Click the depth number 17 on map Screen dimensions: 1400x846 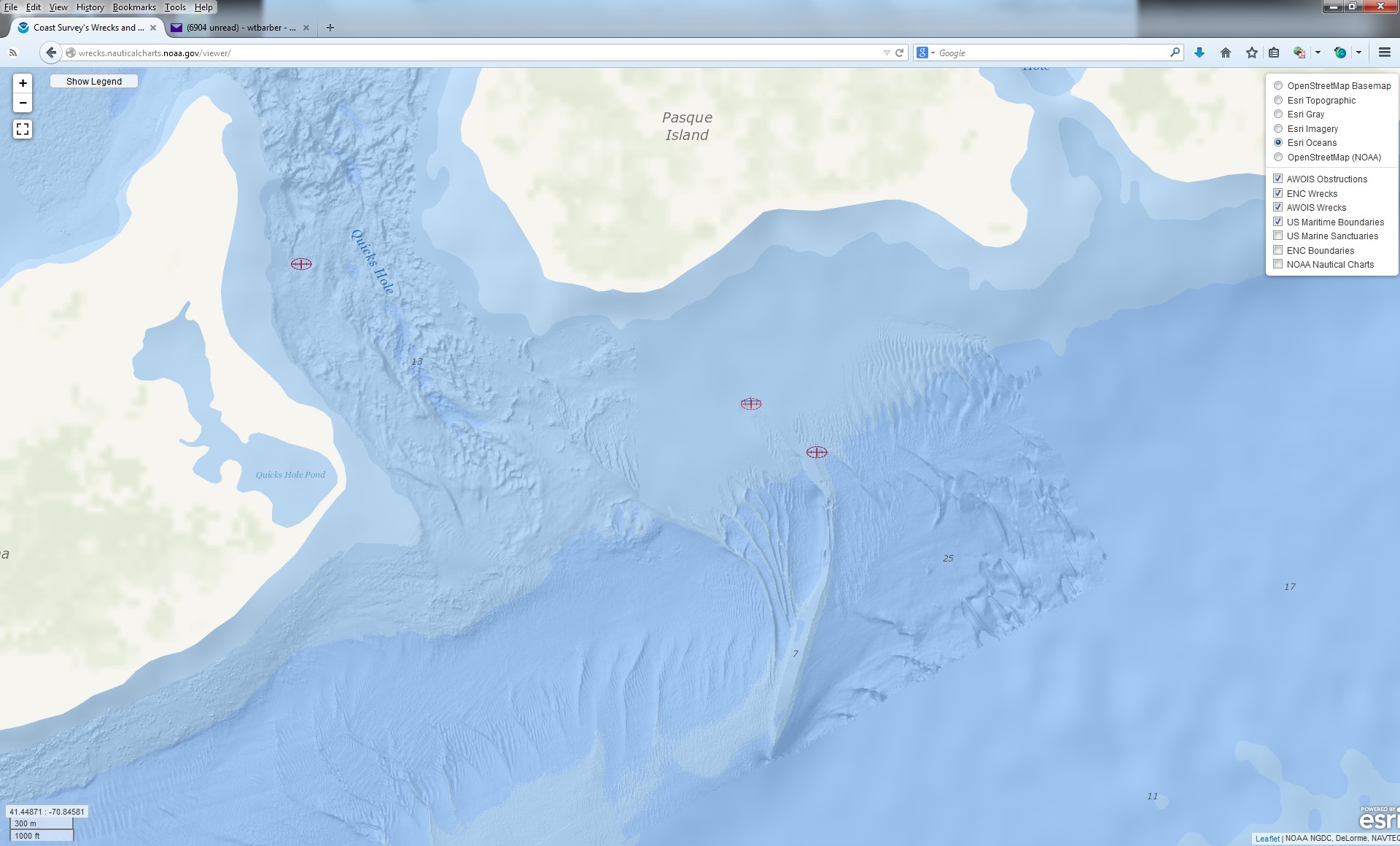tap(1290, 587)
